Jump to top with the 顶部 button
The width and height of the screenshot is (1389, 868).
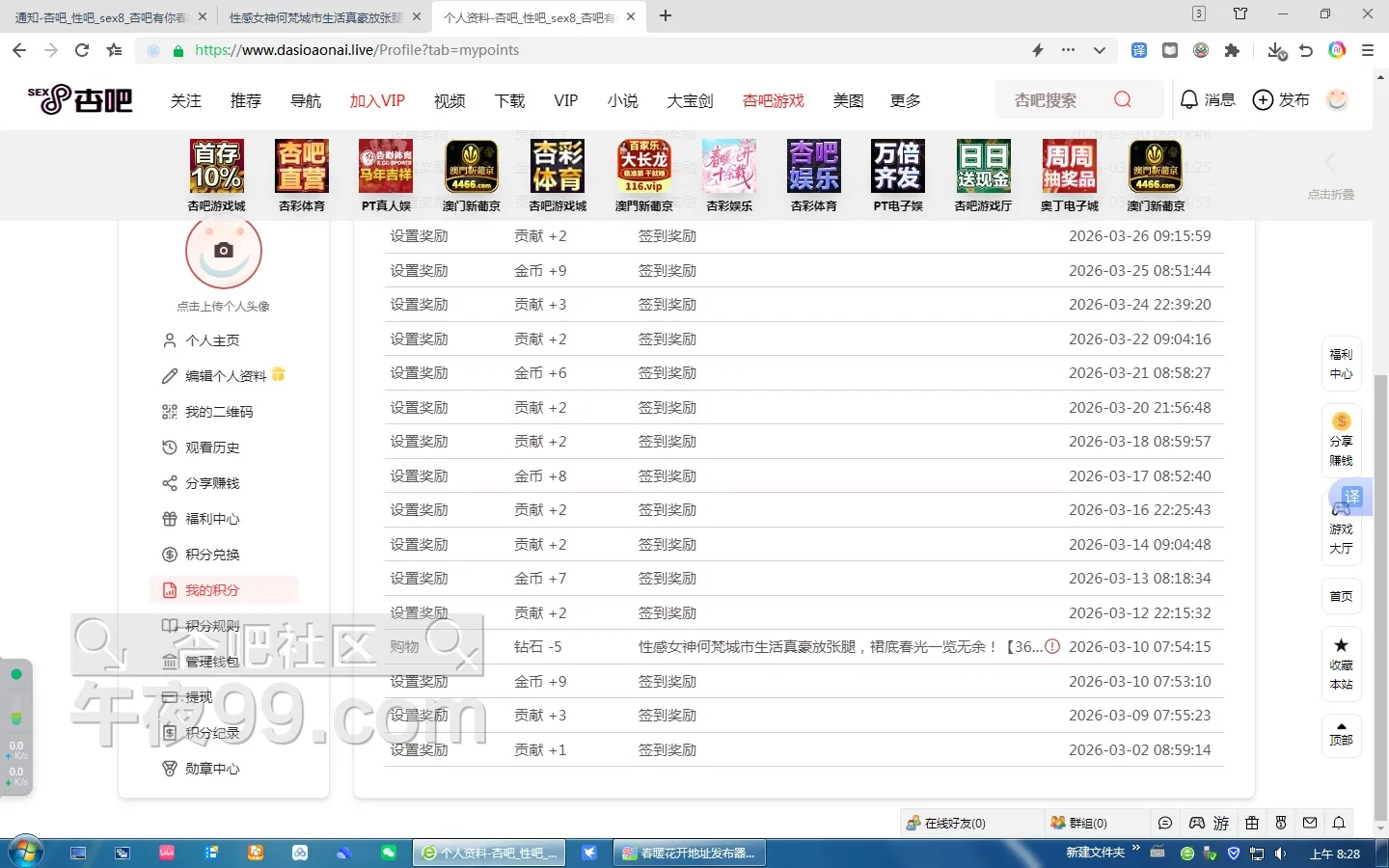pos(1341,735)
